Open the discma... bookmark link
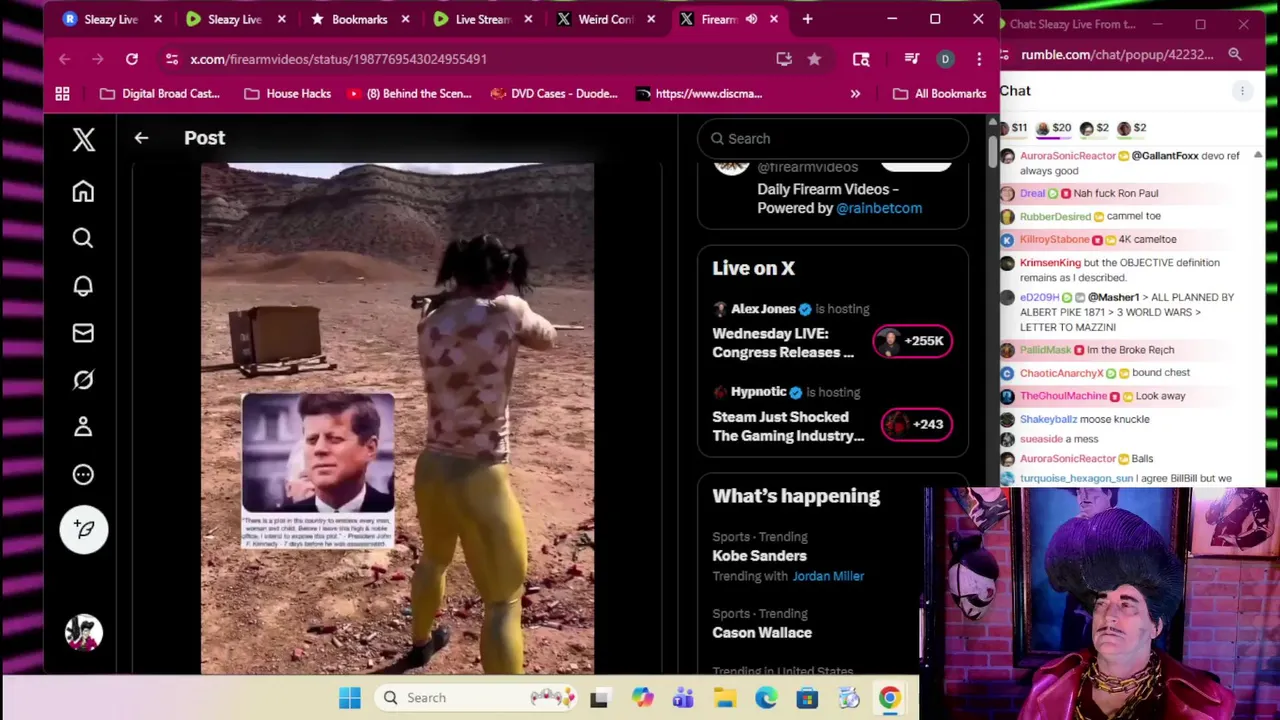The height and width of the screenshot is (720, 1280). point(698,94)
